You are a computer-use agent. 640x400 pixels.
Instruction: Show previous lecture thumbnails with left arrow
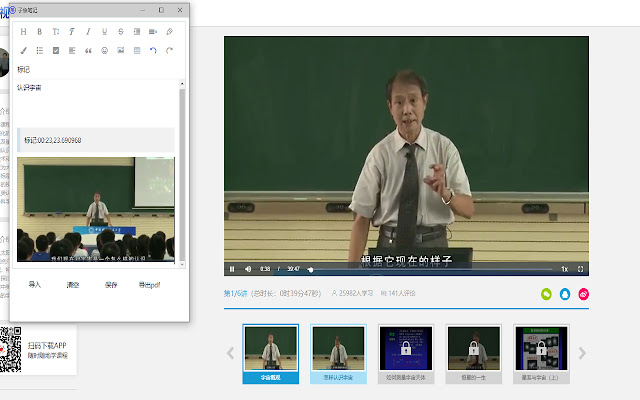click(x=231, y=353)
